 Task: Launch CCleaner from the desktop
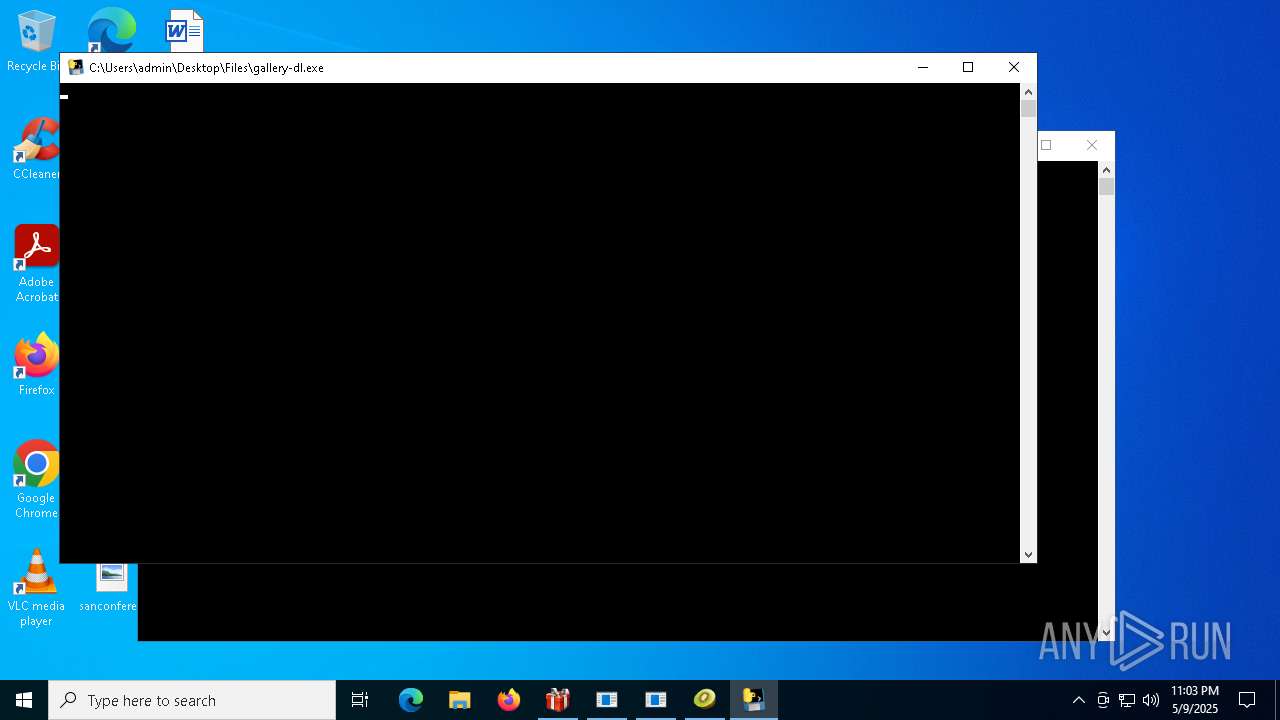(36, 149)
